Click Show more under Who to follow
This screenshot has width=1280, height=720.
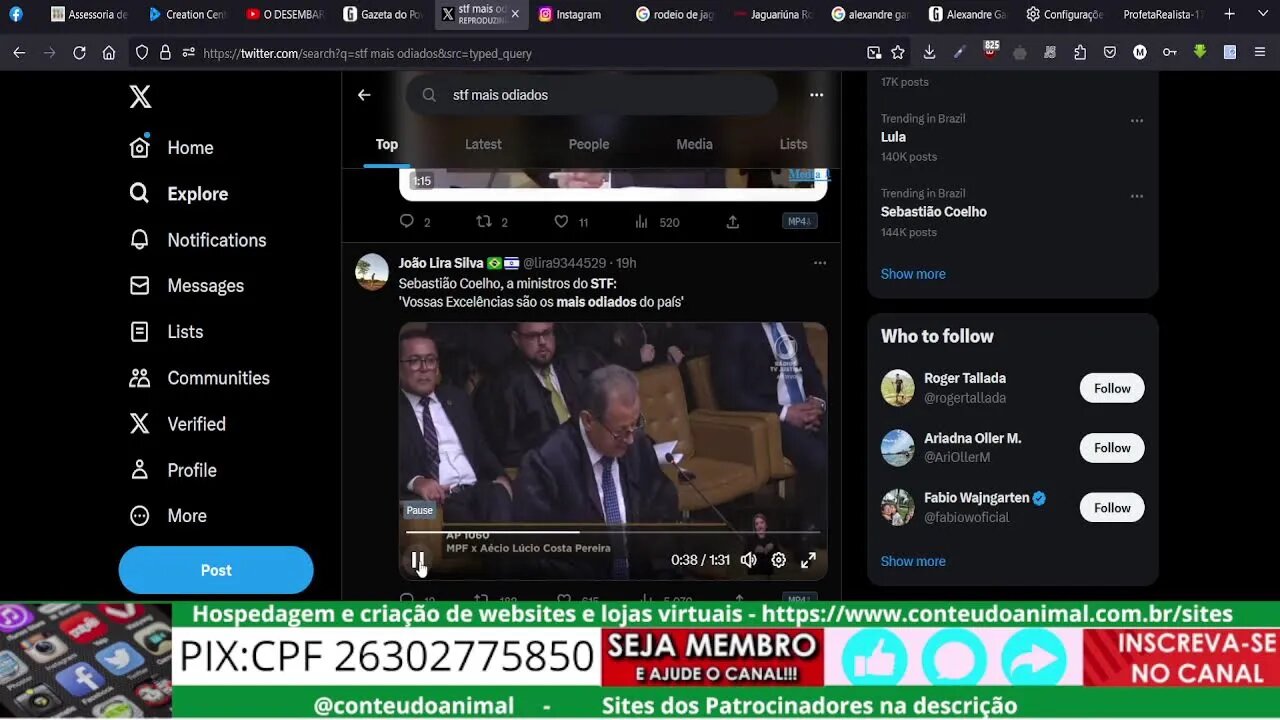pos(913,561)
